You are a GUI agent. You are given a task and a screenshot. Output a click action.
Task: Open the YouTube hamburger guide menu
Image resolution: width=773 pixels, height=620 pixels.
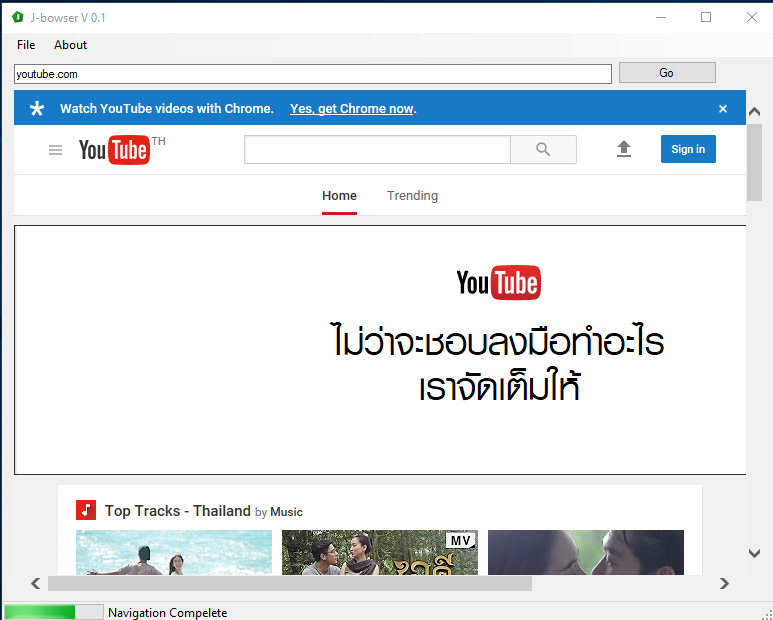pos(56,150)
